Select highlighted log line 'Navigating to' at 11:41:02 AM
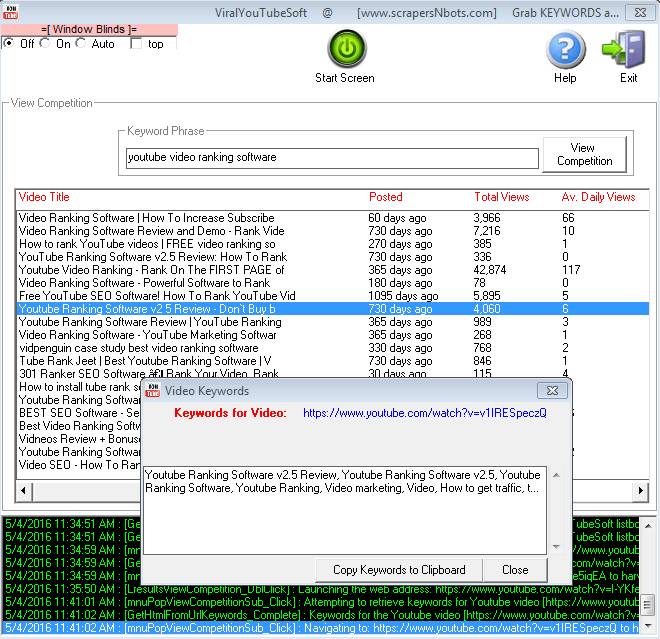 pyautogui.click(x=321, y=628)
